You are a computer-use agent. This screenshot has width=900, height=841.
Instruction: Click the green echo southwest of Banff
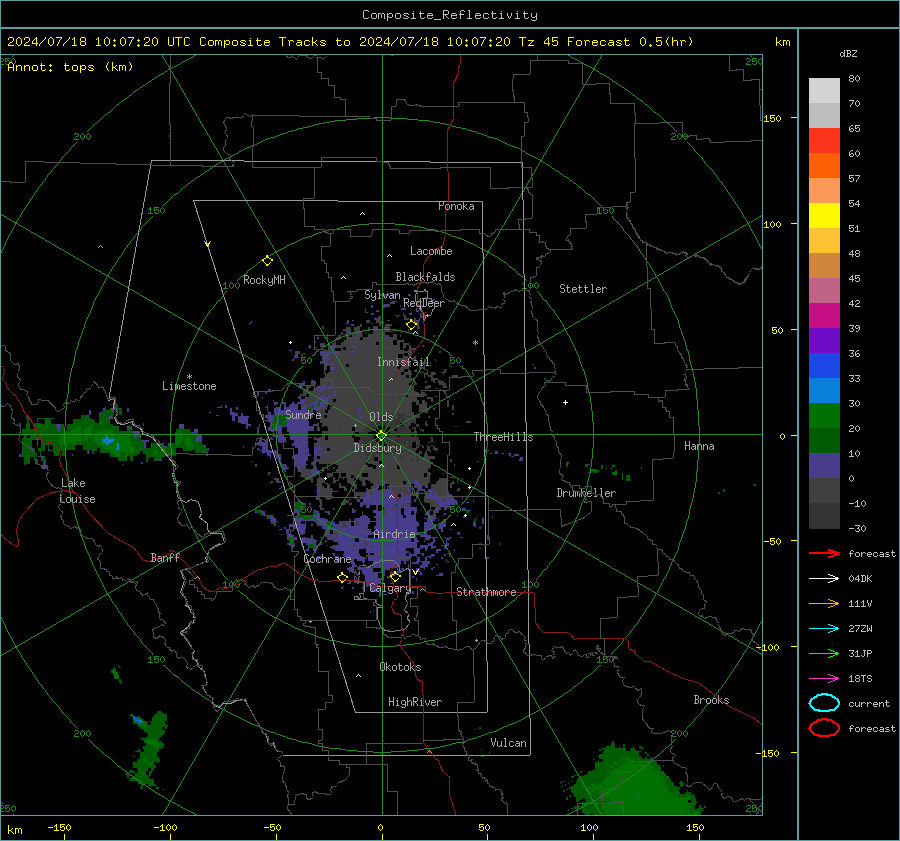[x=149, y=749]
